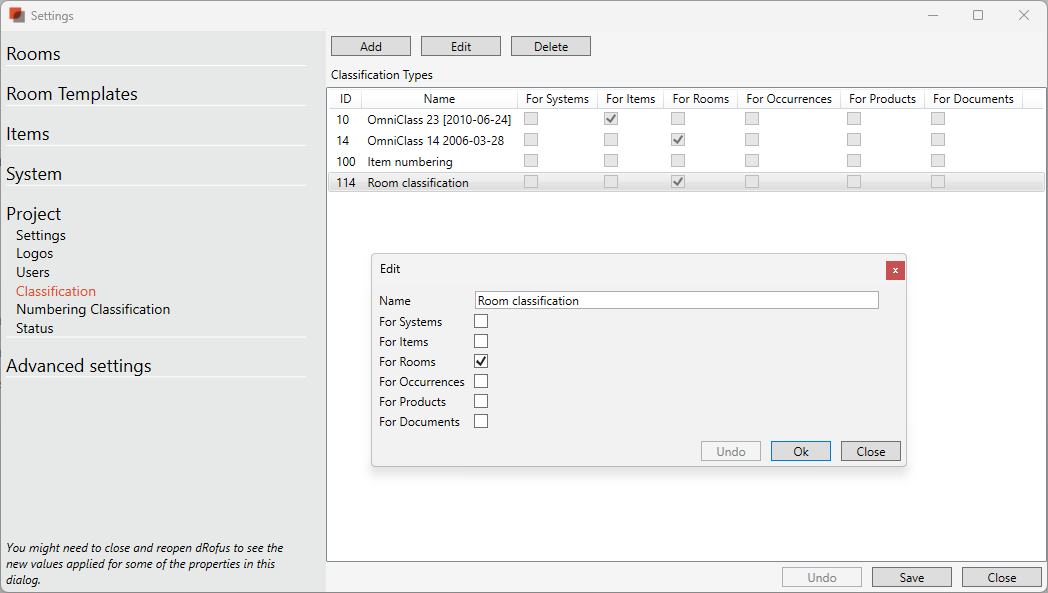Toggle For Occurrences in the Edit dialog
This screenshot has width=1048, height=593.
[481, 380]
